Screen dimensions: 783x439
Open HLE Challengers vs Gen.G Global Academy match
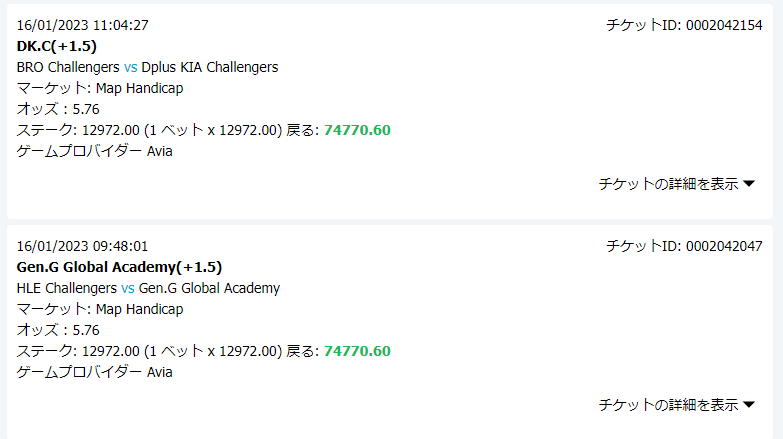pyautogui.click(x=148, y=288)
